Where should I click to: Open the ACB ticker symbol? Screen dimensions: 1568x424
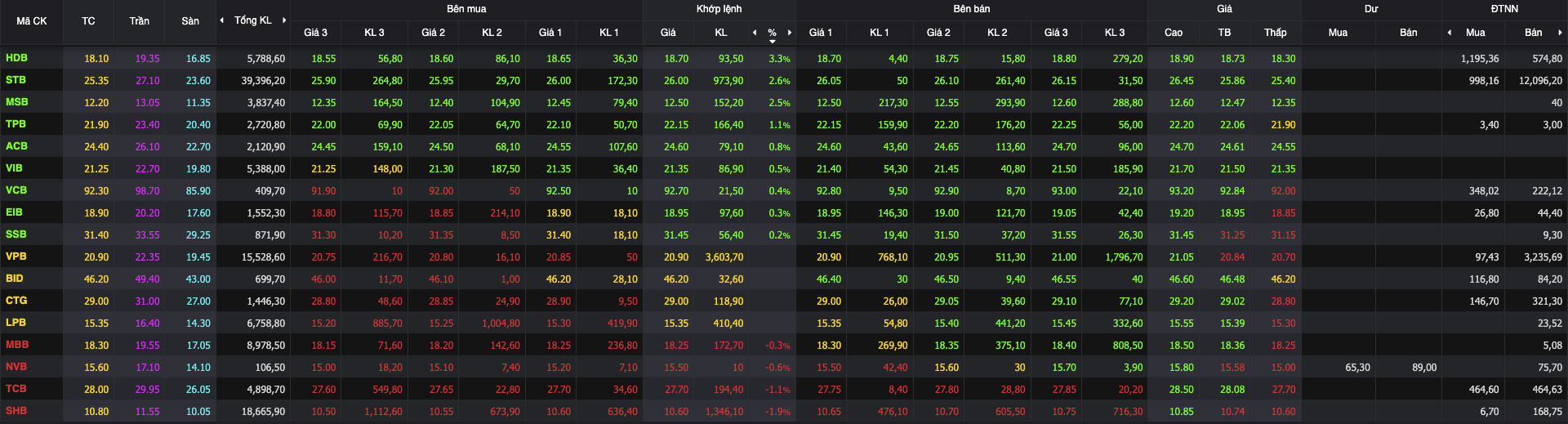(16, 146)
